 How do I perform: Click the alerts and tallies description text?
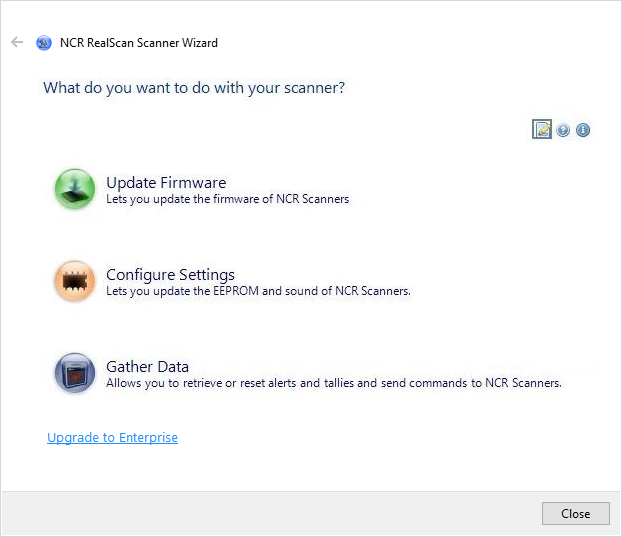tap(333, 383)
